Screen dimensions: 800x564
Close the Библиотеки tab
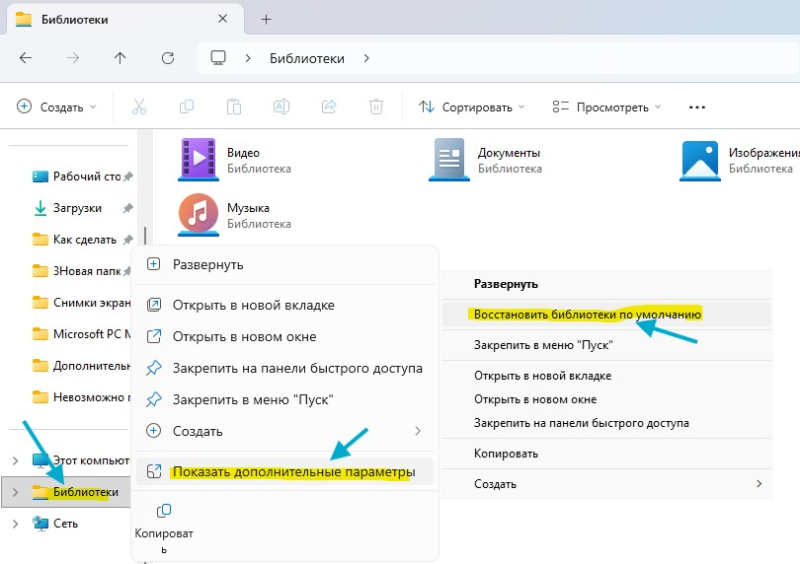222,19
